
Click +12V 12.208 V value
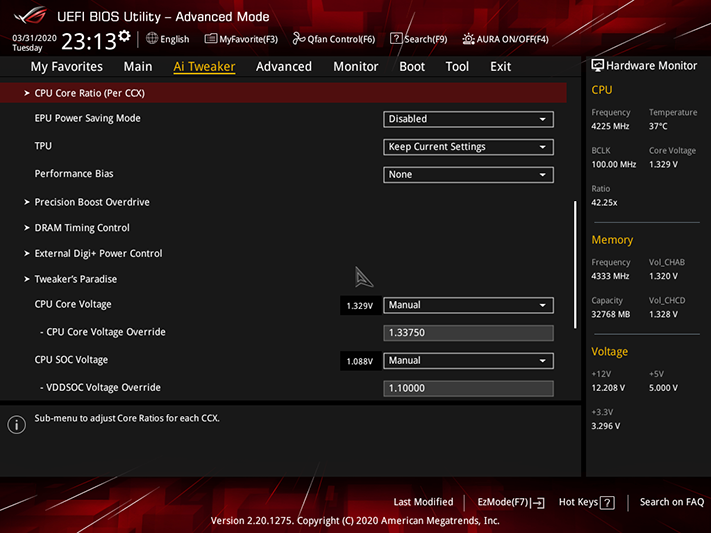tap(608, 388)
